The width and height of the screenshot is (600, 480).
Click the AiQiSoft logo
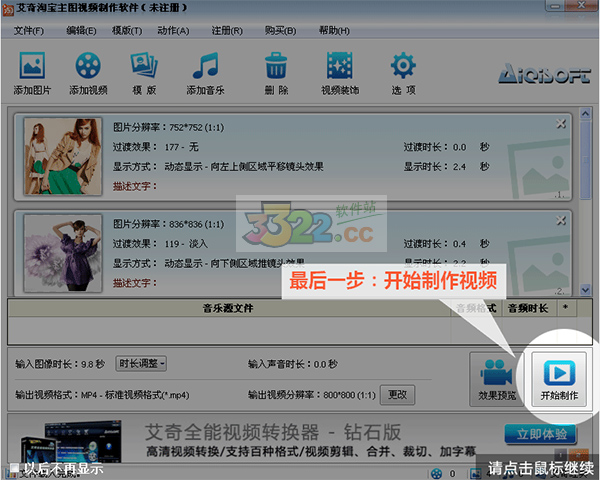545,73
